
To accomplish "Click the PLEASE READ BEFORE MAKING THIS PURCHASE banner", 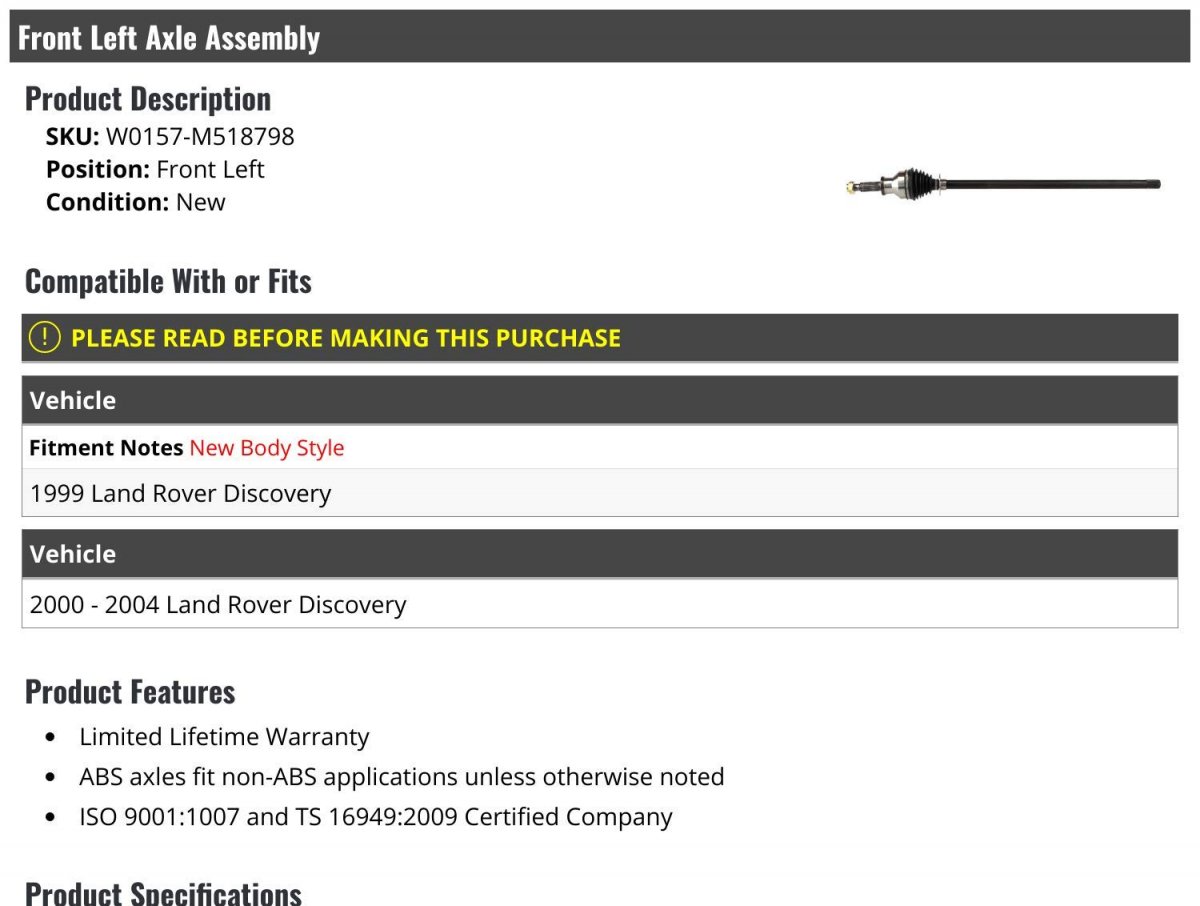I will pos(346,338).
